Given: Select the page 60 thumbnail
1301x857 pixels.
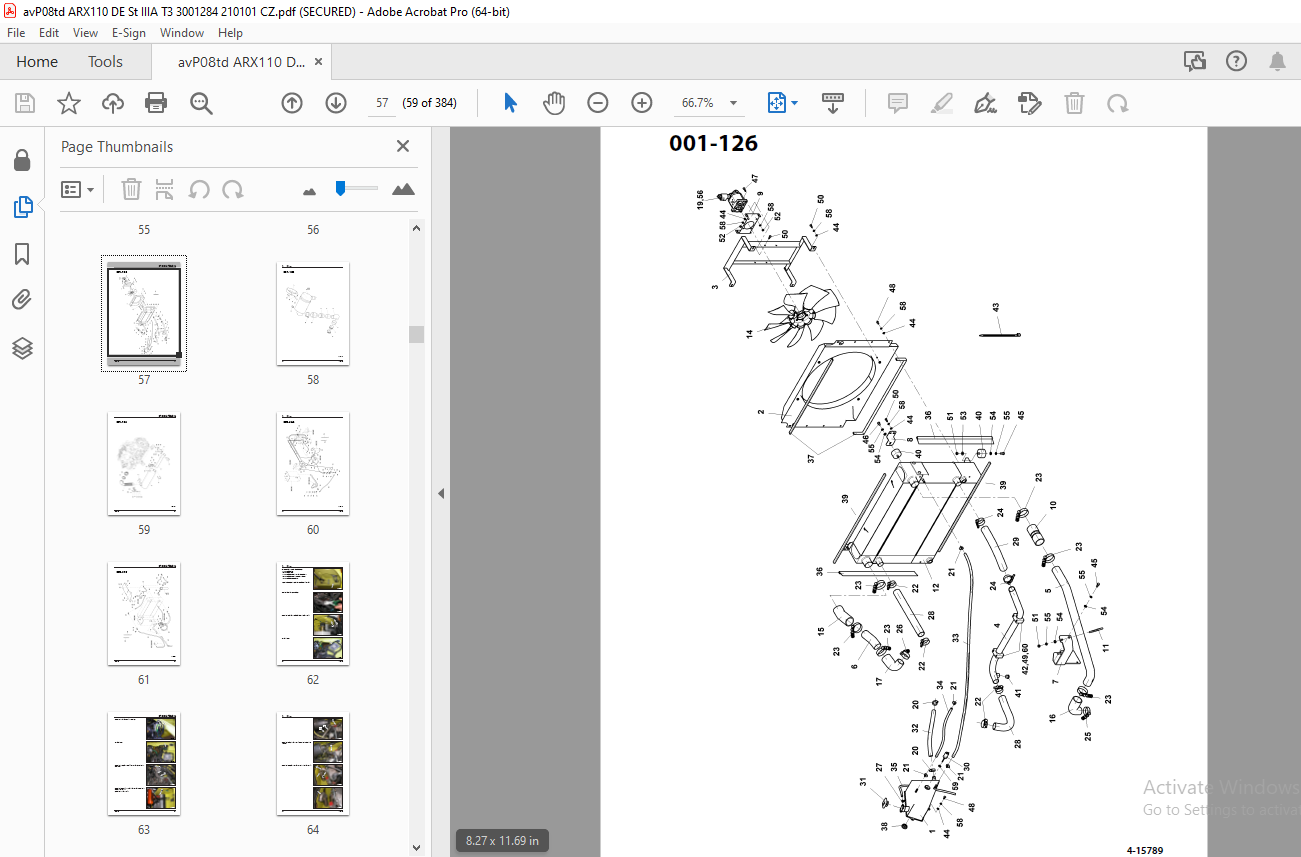Looking at the screenshot, I should pyautogui.click(x=313, y=464).
